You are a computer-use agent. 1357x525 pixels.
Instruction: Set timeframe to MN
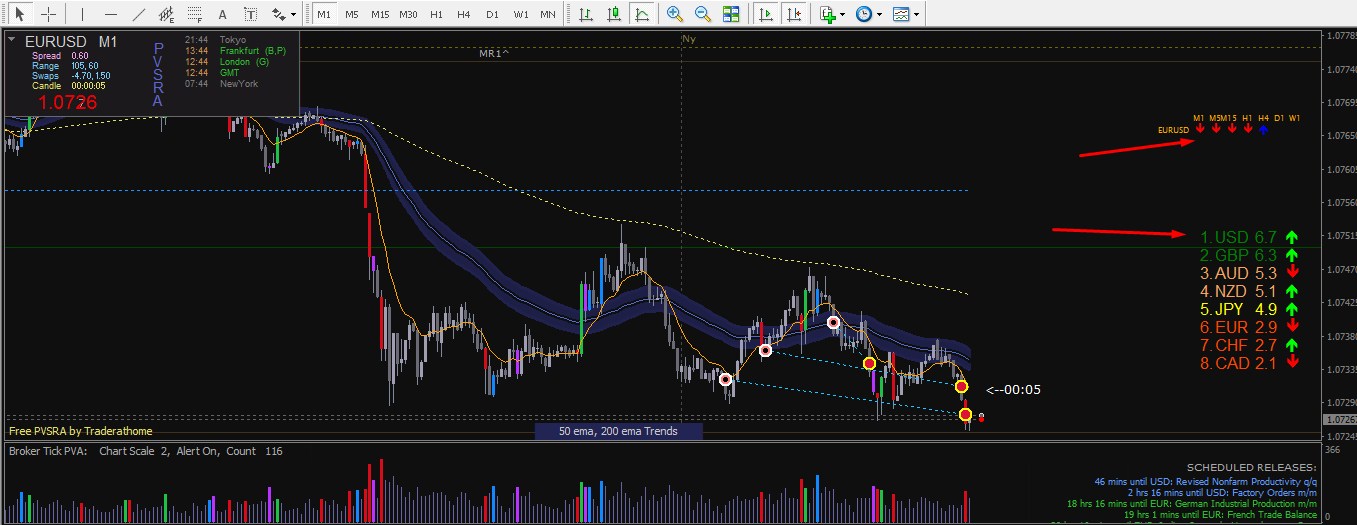point(548,15)
